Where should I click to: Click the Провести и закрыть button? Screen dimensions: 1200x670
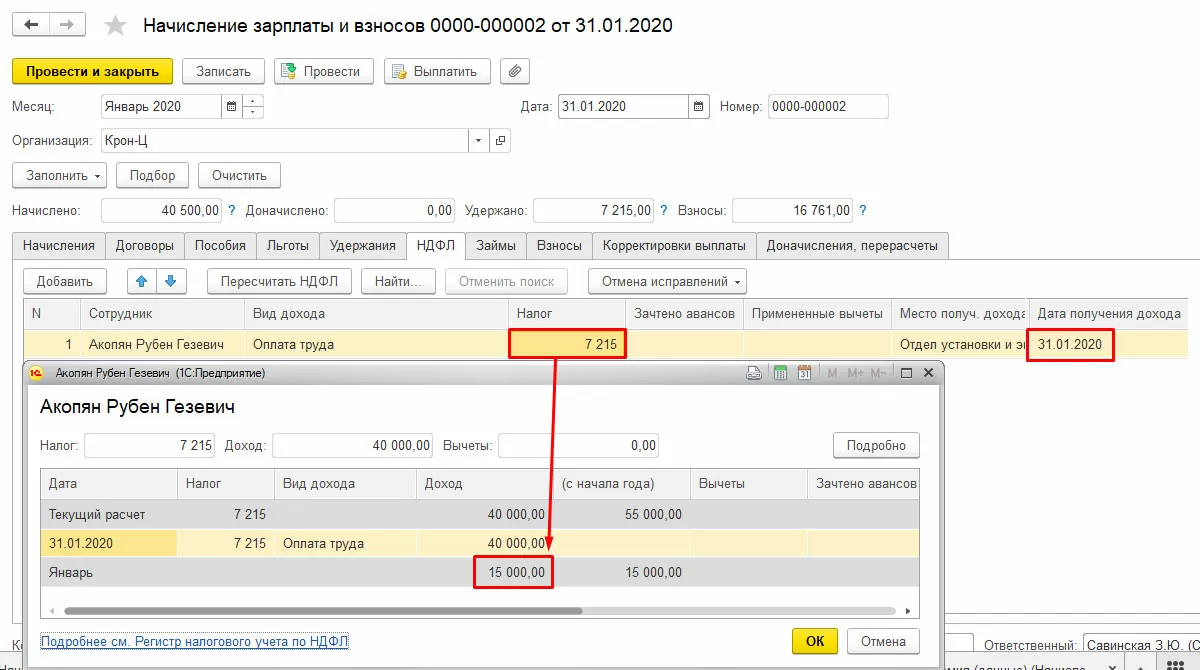click(x=92, y=71)
